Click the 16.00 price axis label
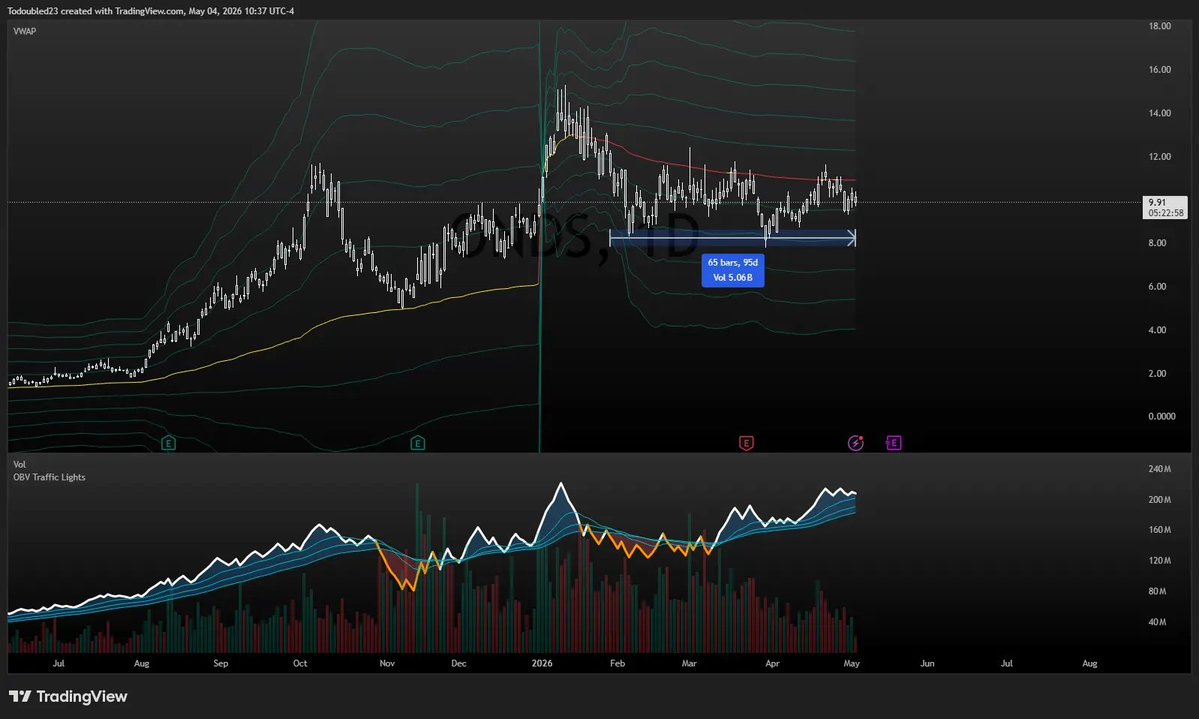Screen dimensions: 1199x719 coord(1159,70)
